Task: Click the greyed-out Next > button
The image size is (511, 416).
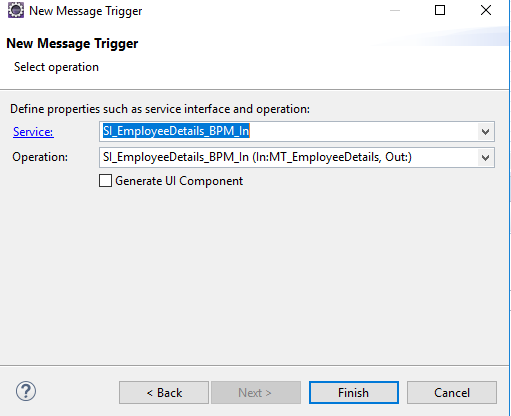Action: tap(256, 393)
